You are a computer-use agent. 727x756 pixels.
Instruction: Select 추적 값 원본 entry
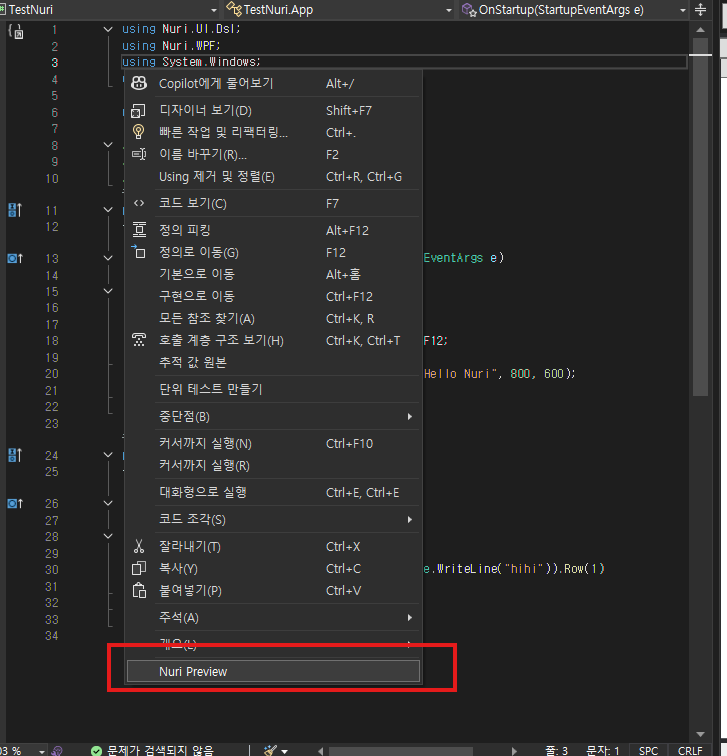273,363
